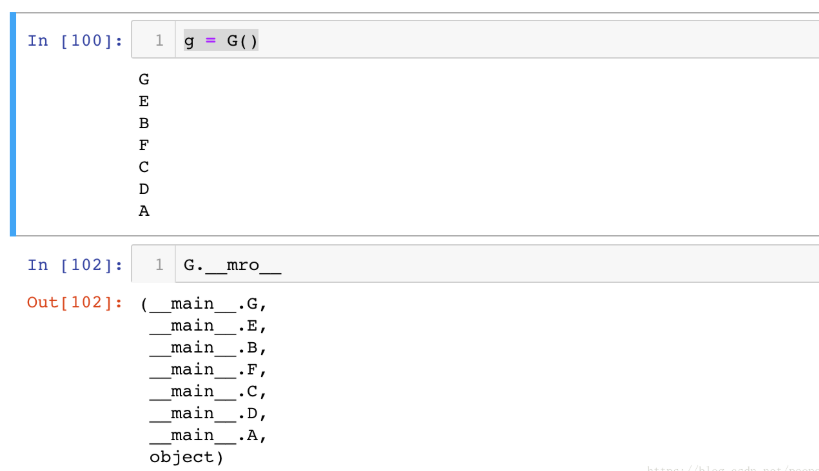Click output line 'B' under cell 100
Screen dimensions: 819x471
[x=144, y=123]
